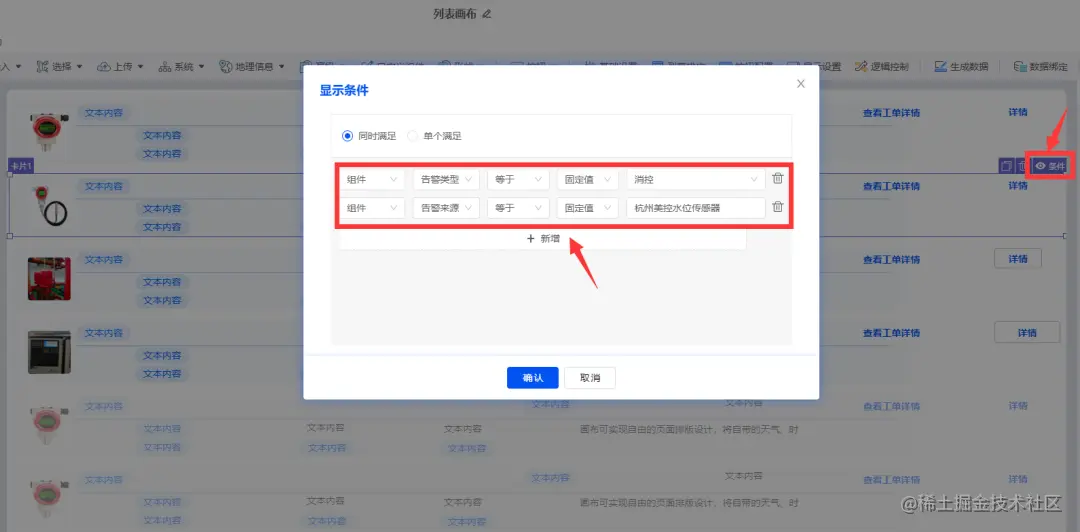Click 查看工单详情 link in the red fire pump row
Screen dimensions: 1080x532
point(891,260)
